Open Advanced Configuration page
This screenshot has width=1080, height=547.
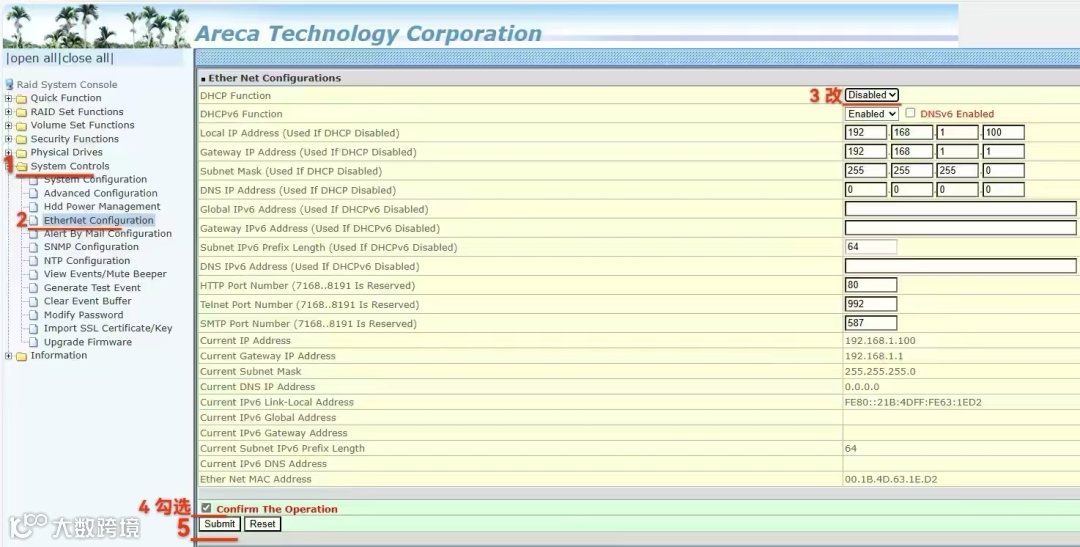point(101,194)
